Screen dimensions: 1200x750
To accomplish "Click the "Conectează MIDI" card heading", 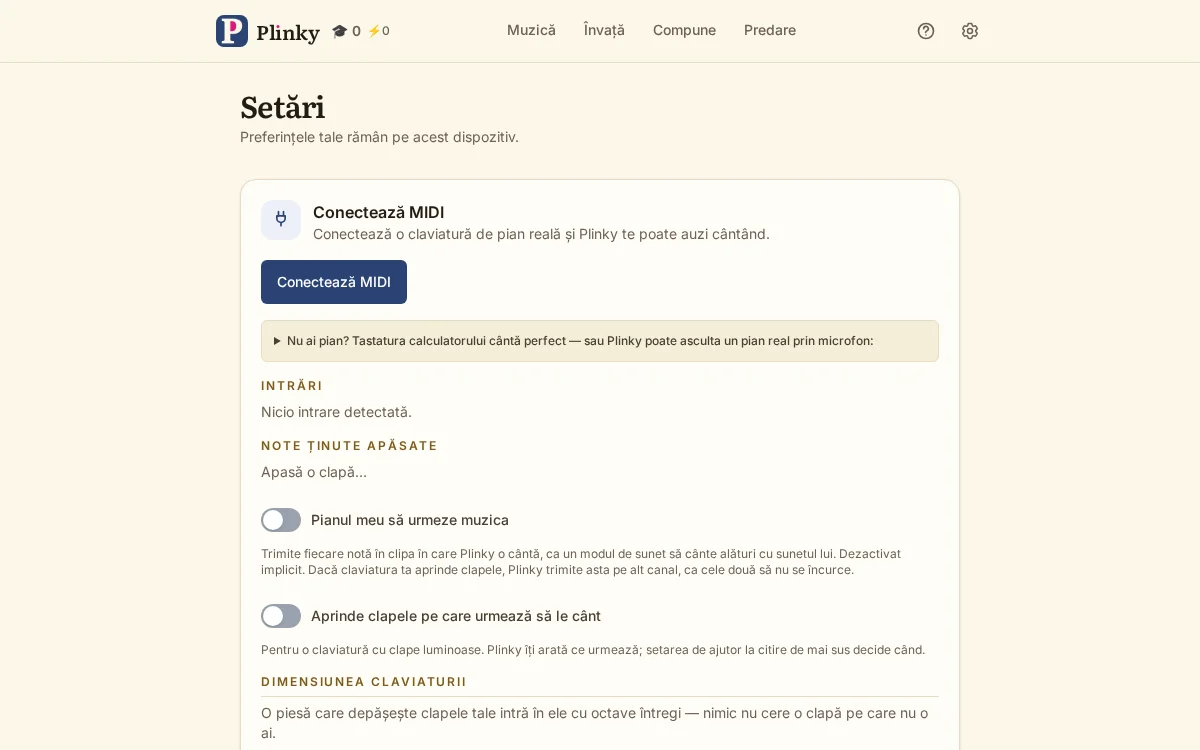I will 378,212.
